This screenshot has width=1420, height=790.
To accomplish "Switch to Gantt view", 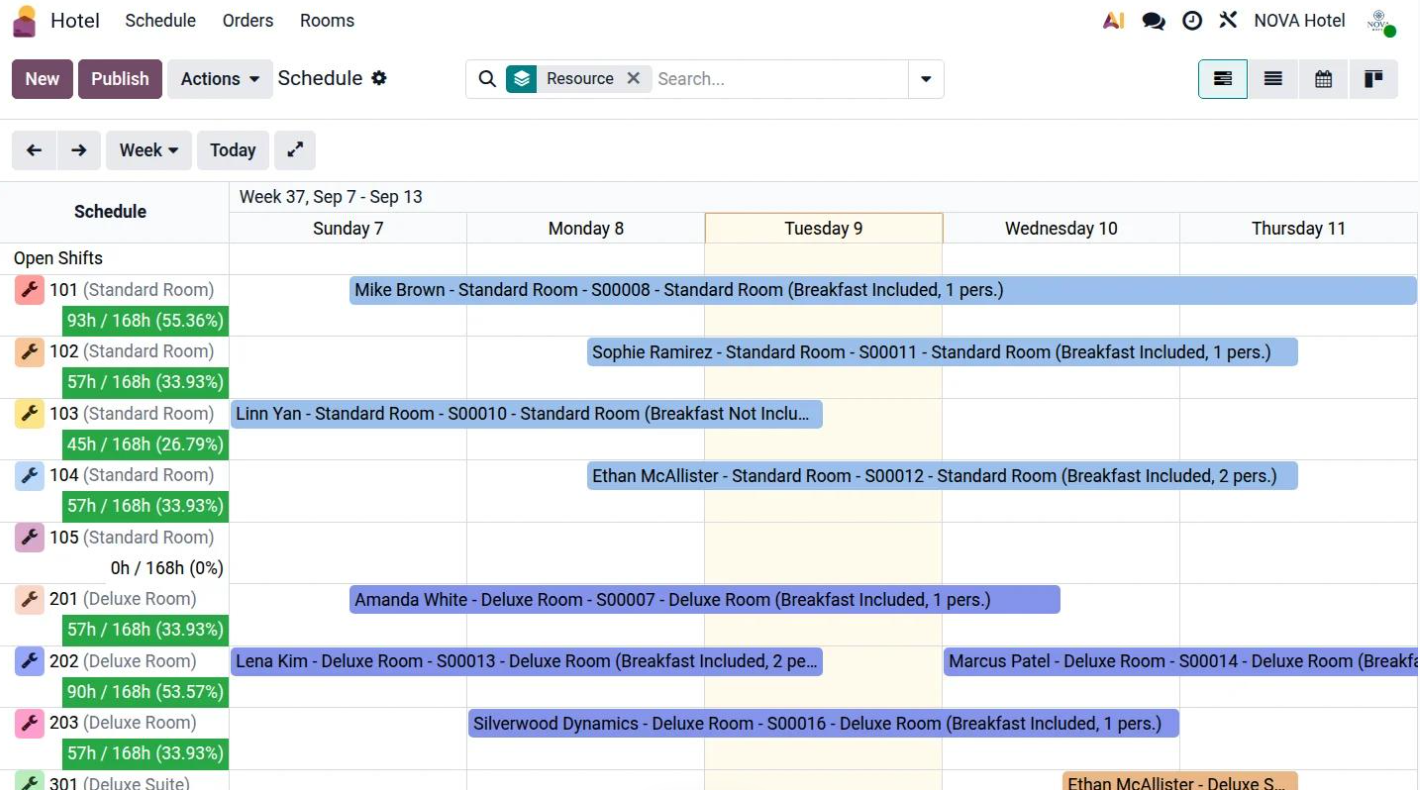I will point(1223,79).
